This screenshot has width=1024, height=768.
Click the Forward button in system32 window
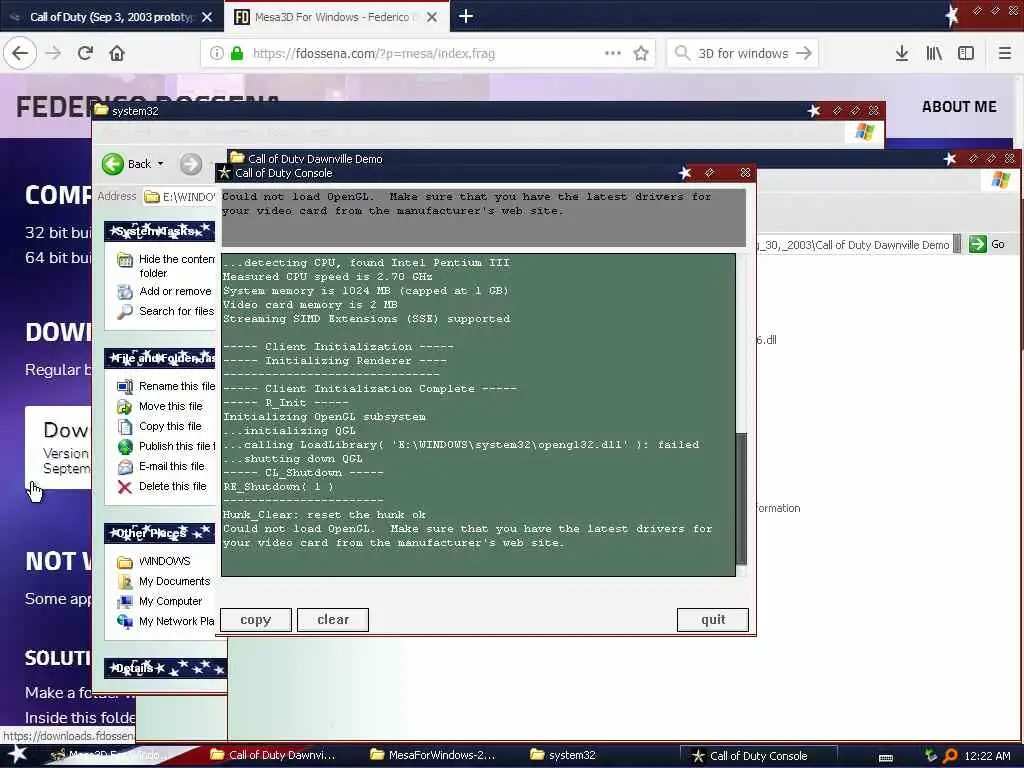191,164
